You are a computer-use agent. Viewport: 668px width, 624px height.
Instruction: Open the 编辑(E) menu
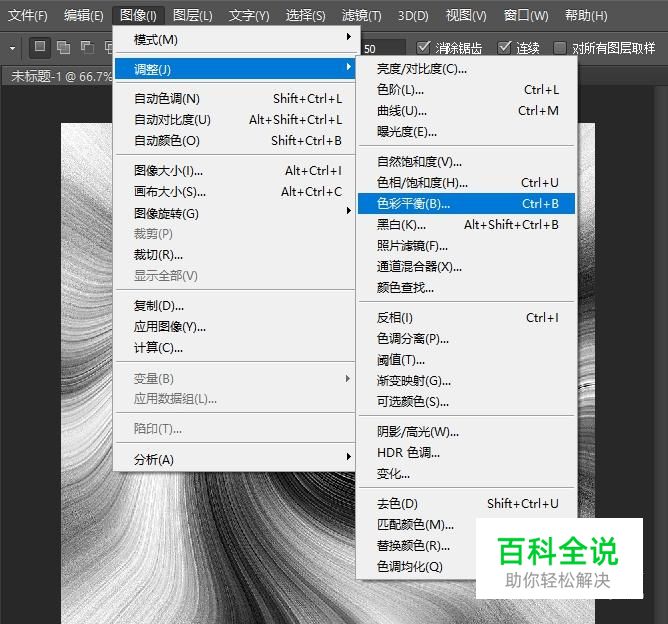(84, 15)
